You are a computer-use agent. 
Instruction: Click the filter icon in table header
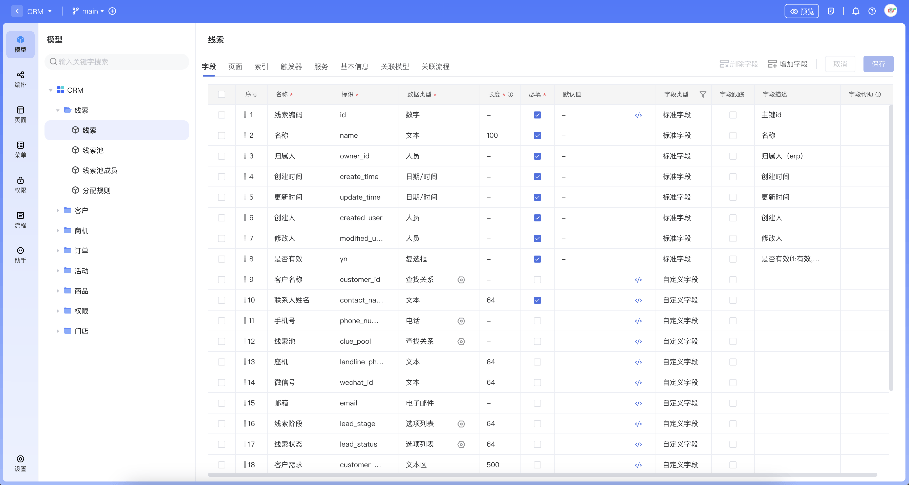click(703, 94)
